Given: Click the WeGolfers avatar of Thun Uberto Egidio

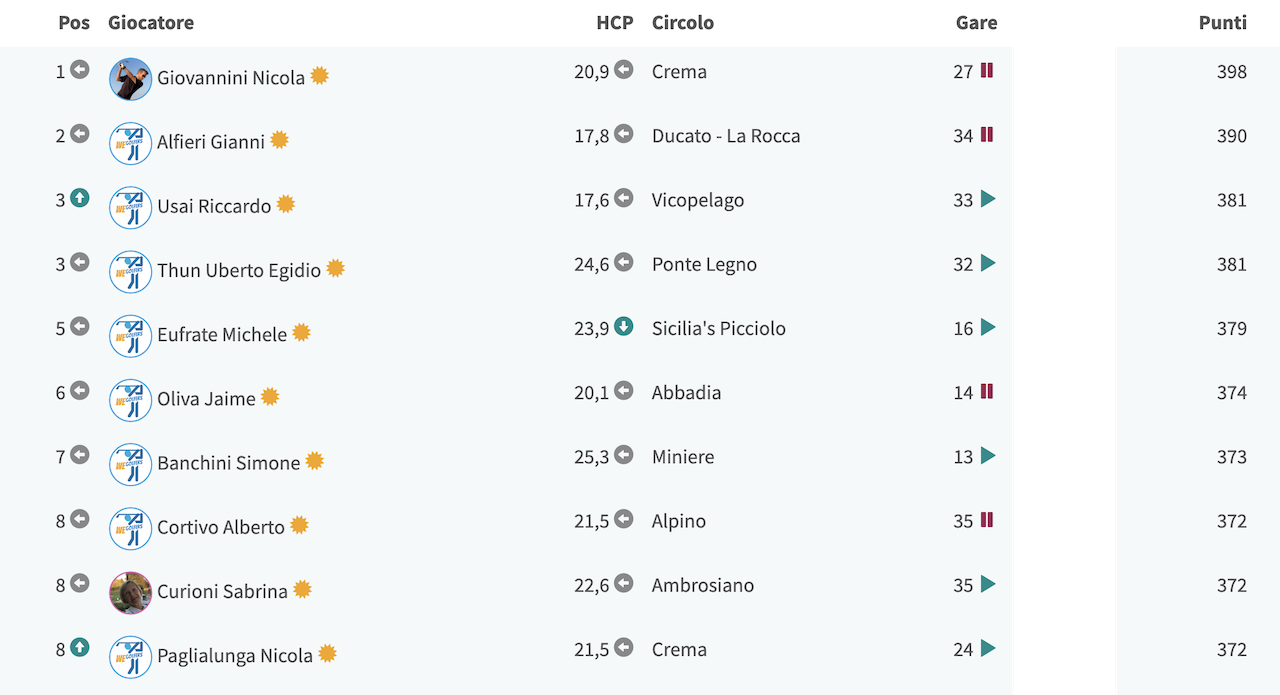Looking at the screenshot, I should pos(130,272).
